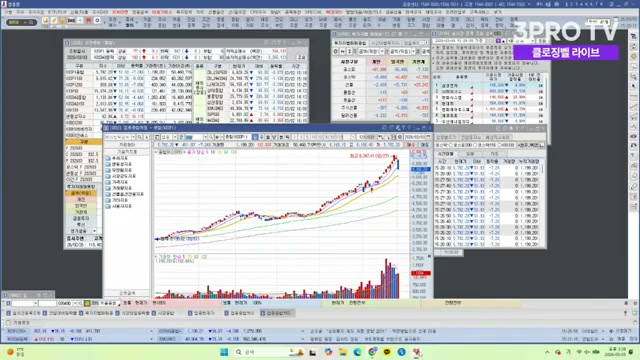Screen dimensions: 640x360
Task: Click the blue 매도 button in chart window
Action: 424,145
